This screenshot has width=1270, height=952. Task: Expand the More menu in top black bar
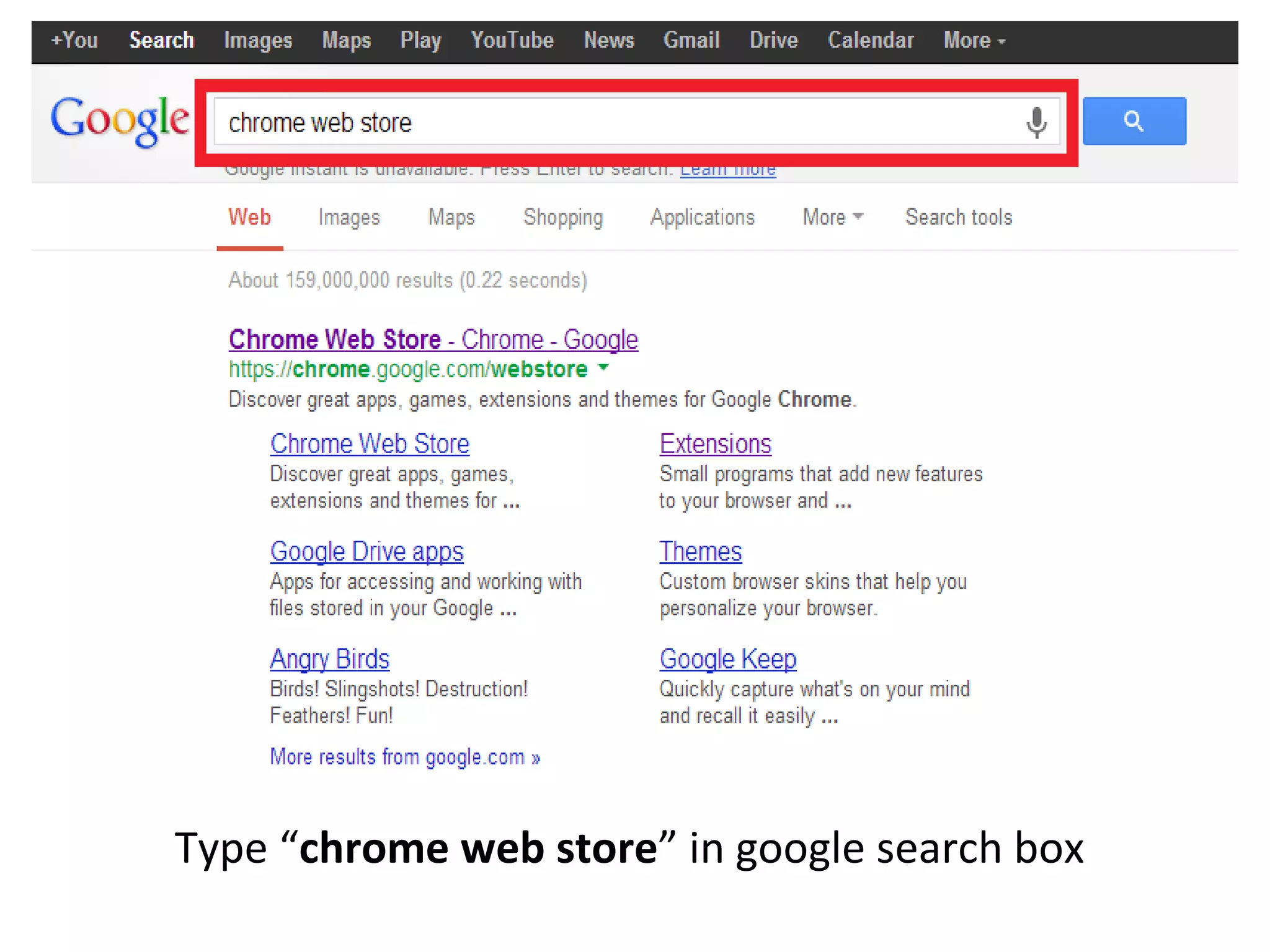(974, 41)
